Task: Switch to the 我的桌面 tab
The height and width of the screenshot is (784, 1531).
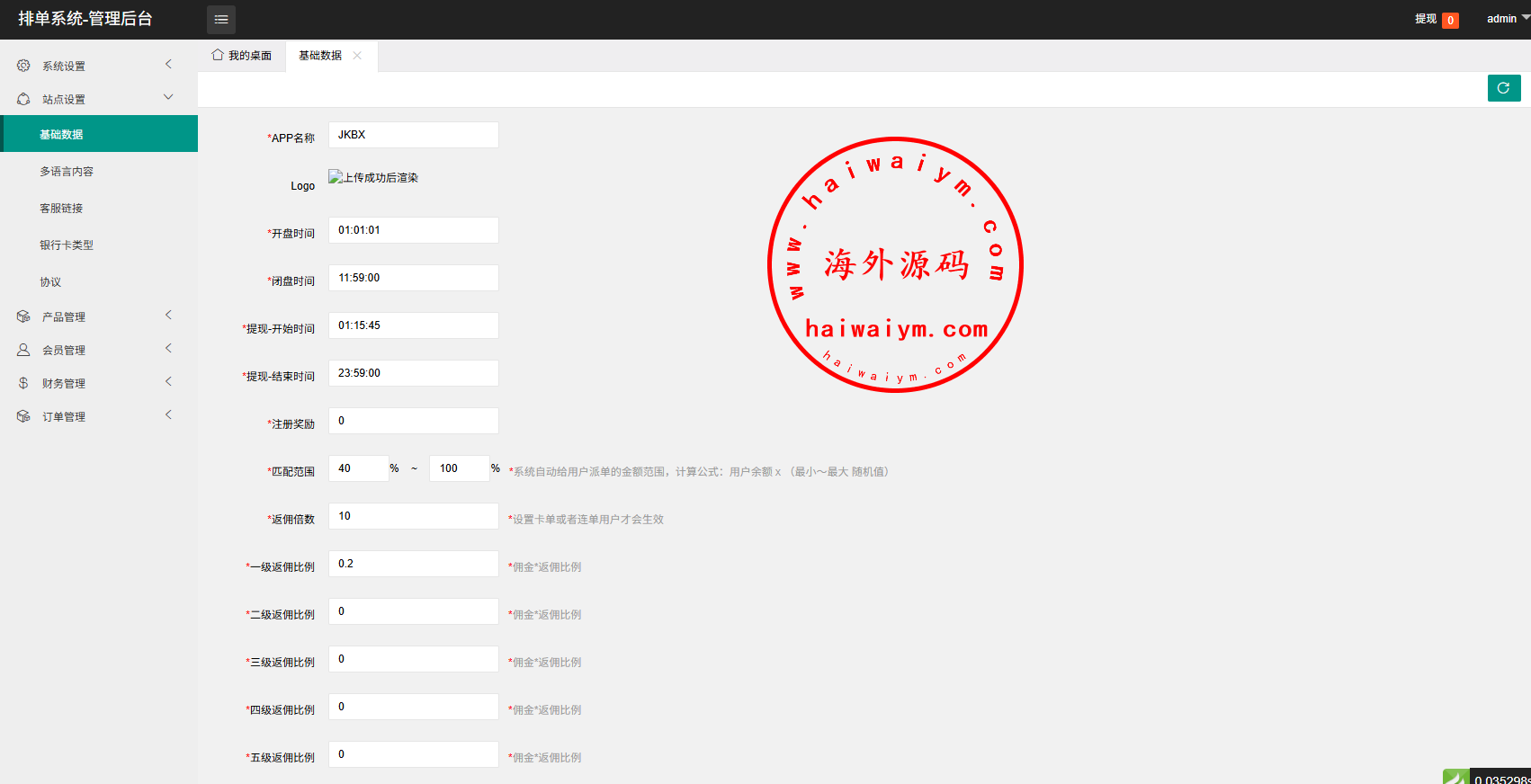Action: 243,56
